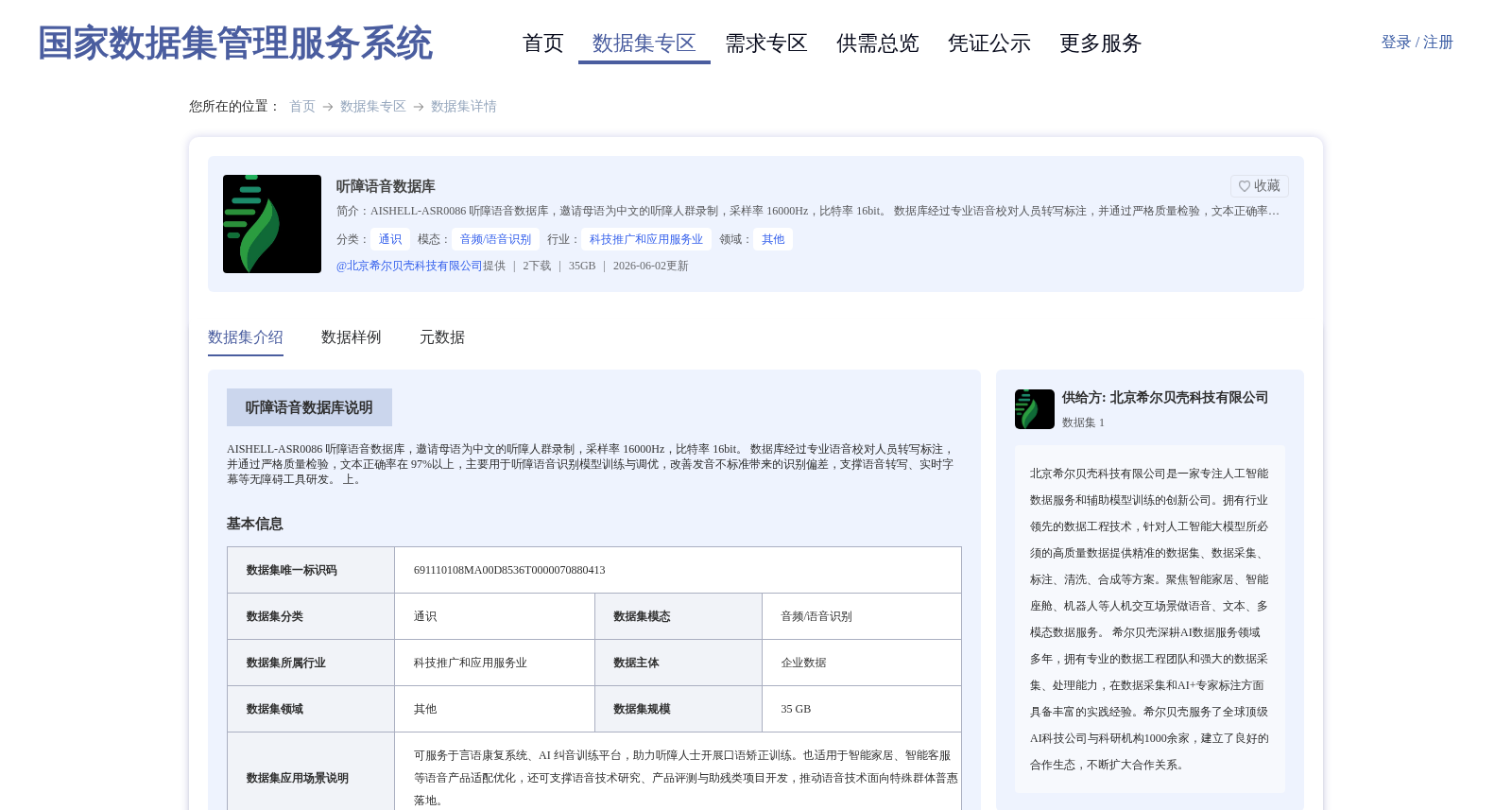Select the 数据集介绍 tab
Screen dimensions: 1512x810
[246, 337]
